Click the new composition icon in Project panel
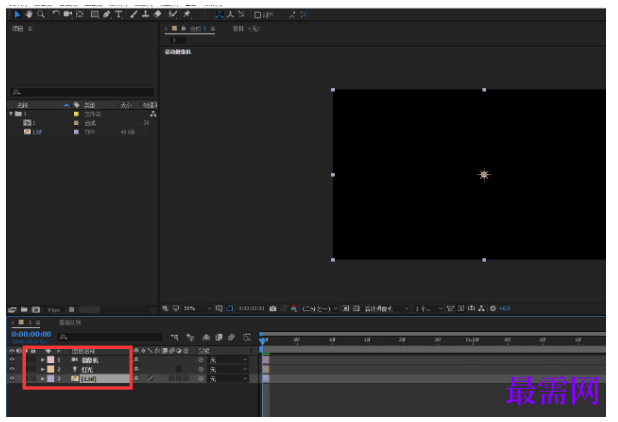Viewport: 618px width, 422px height. (x=36, y=310)
